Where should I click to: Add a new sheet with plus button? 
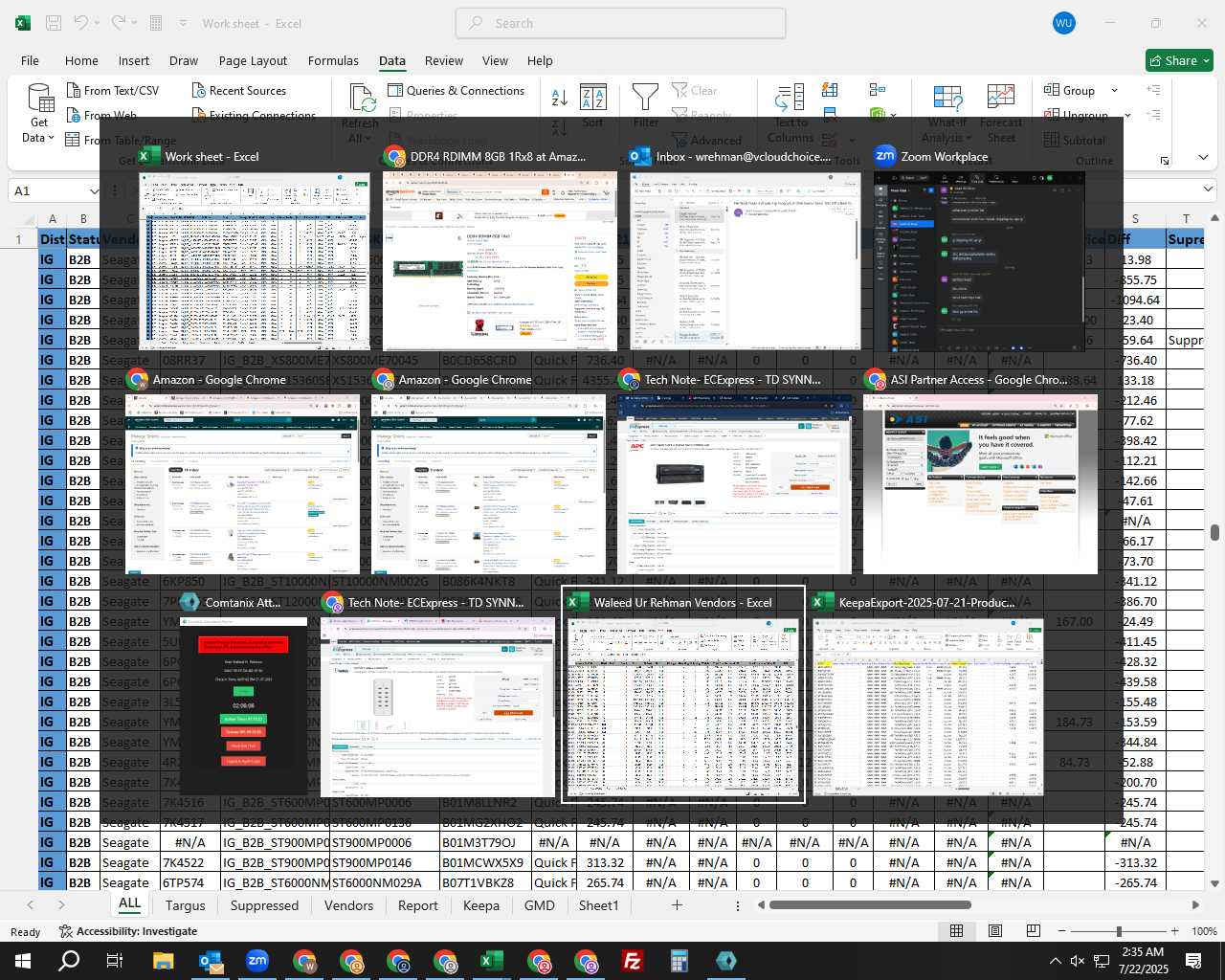pyautogui.click(x=677, y=905)
